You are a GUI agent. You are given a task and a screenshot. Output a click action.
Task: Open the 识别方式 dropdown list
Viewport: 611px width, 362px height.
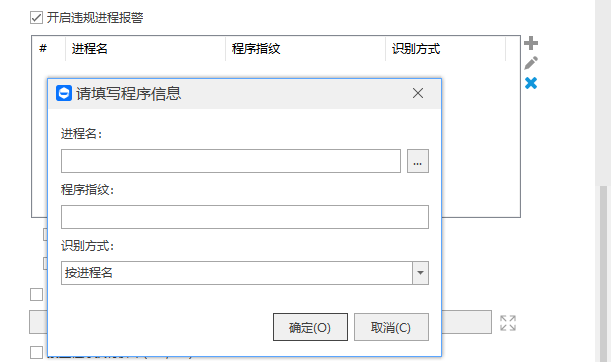(420, 273)
